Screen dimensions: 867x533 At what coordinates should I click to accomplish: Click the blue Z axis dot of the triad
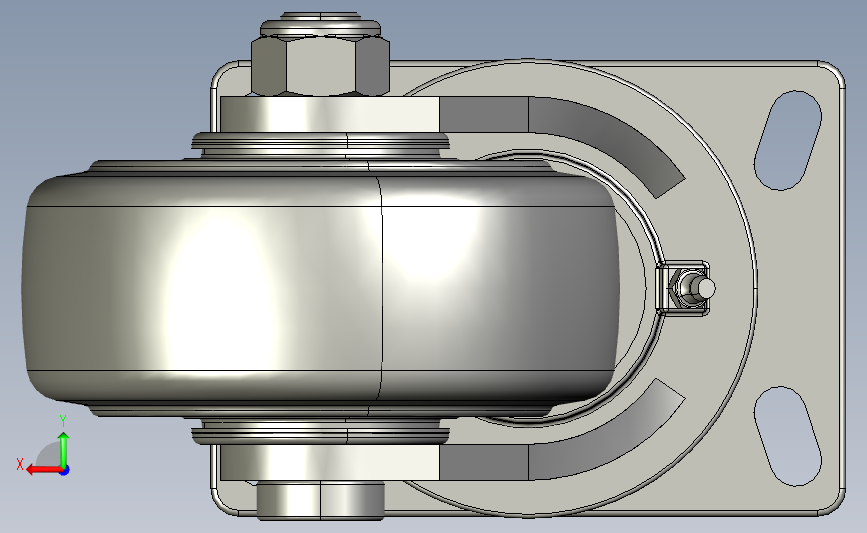(x=65, y=471)
